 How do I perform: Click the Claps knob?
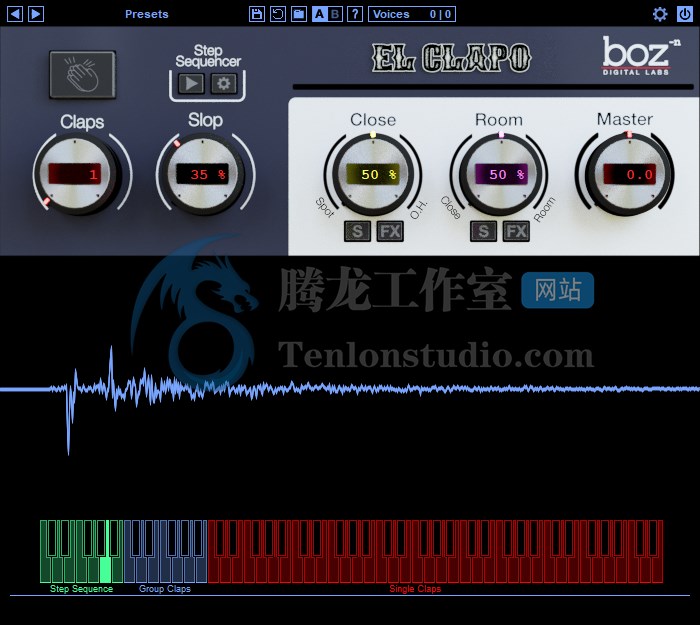(x=77, y=175)
